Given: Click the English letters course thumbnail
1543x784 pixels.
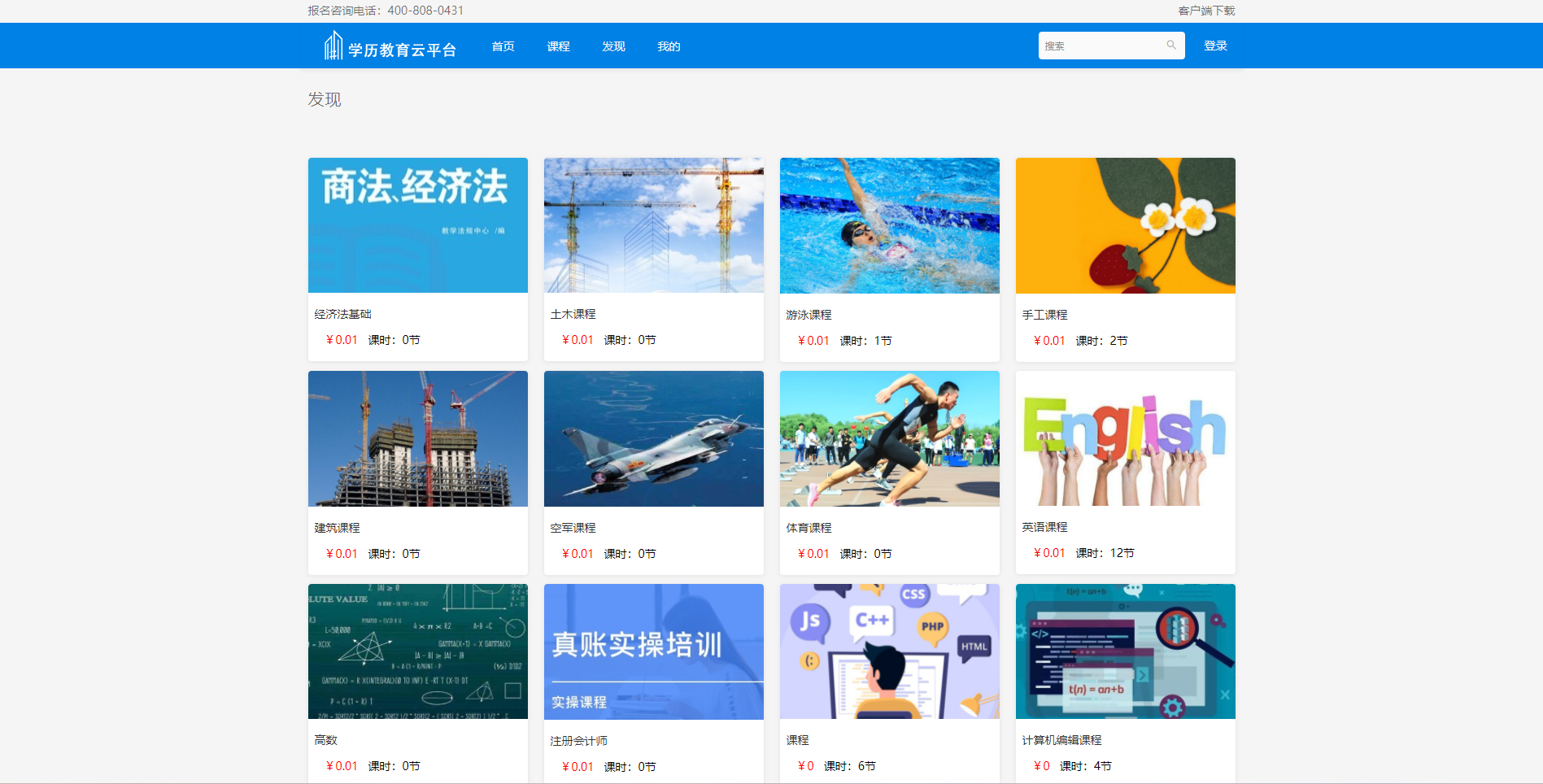Looking at the screenshot, I should click(x=1125, y=438).
